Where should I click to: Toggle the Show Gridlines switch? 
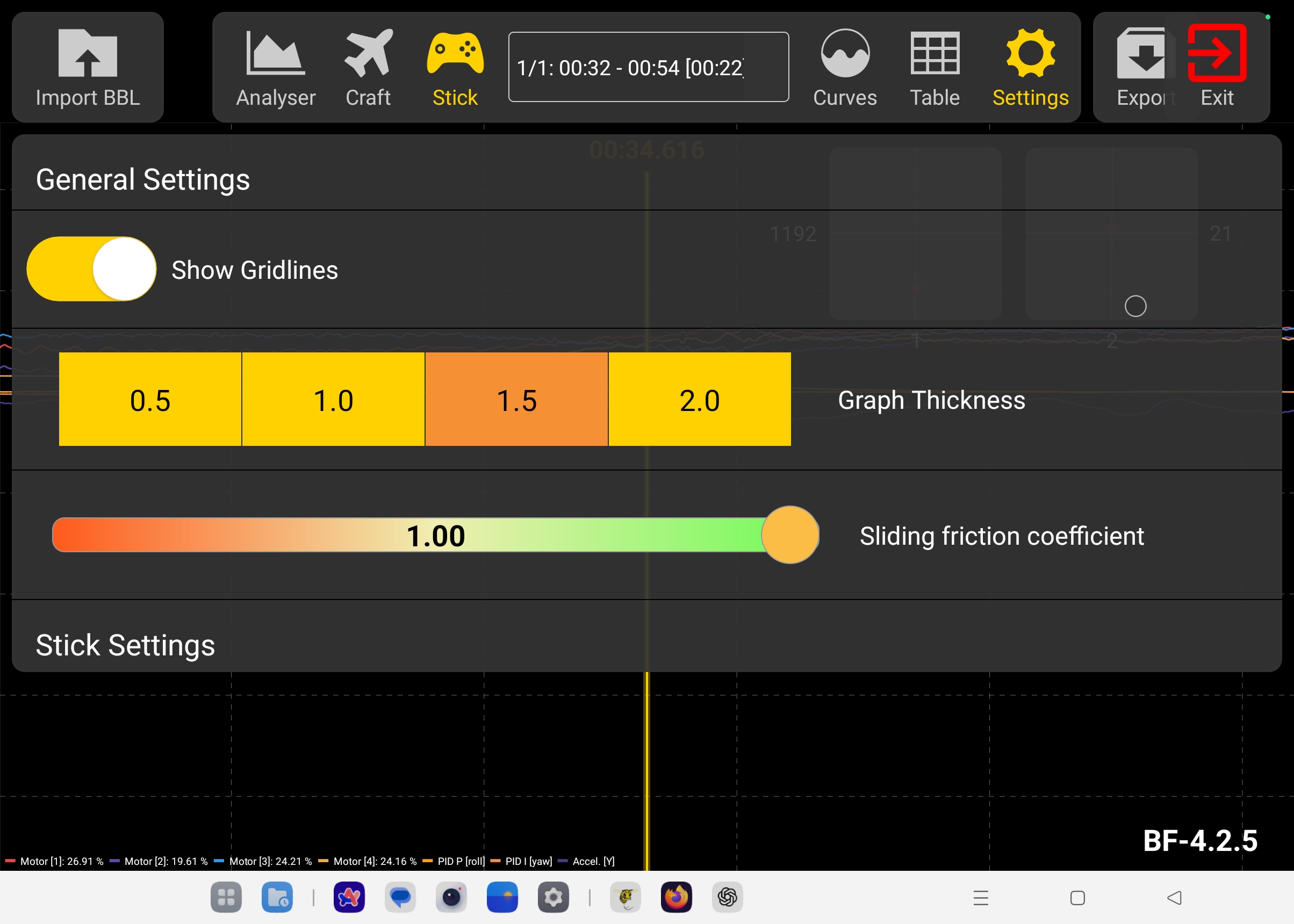coord(91,269)
